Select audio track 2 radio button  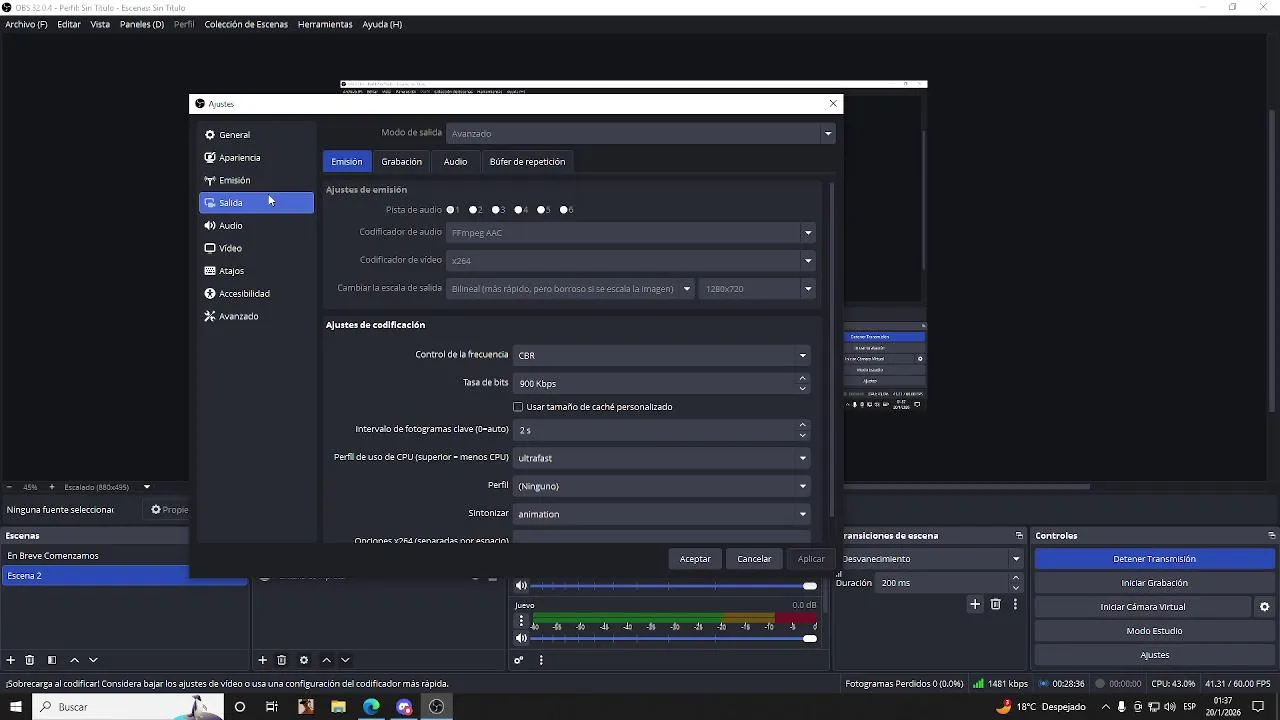474,210
